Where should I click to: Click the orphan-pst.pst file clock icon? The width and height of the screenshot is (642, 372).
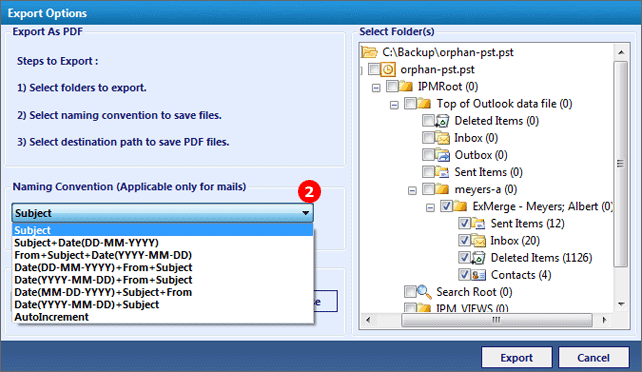(x=387, y=70)
